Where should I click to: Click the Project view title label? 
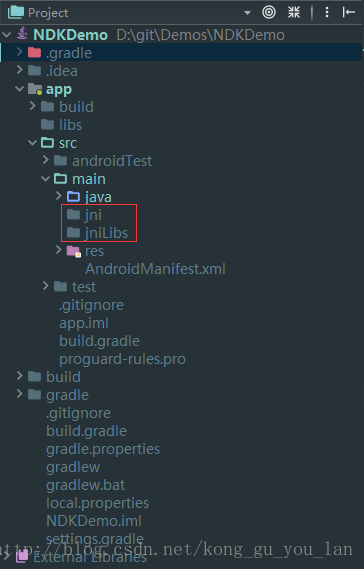click(x=48, y=13)
